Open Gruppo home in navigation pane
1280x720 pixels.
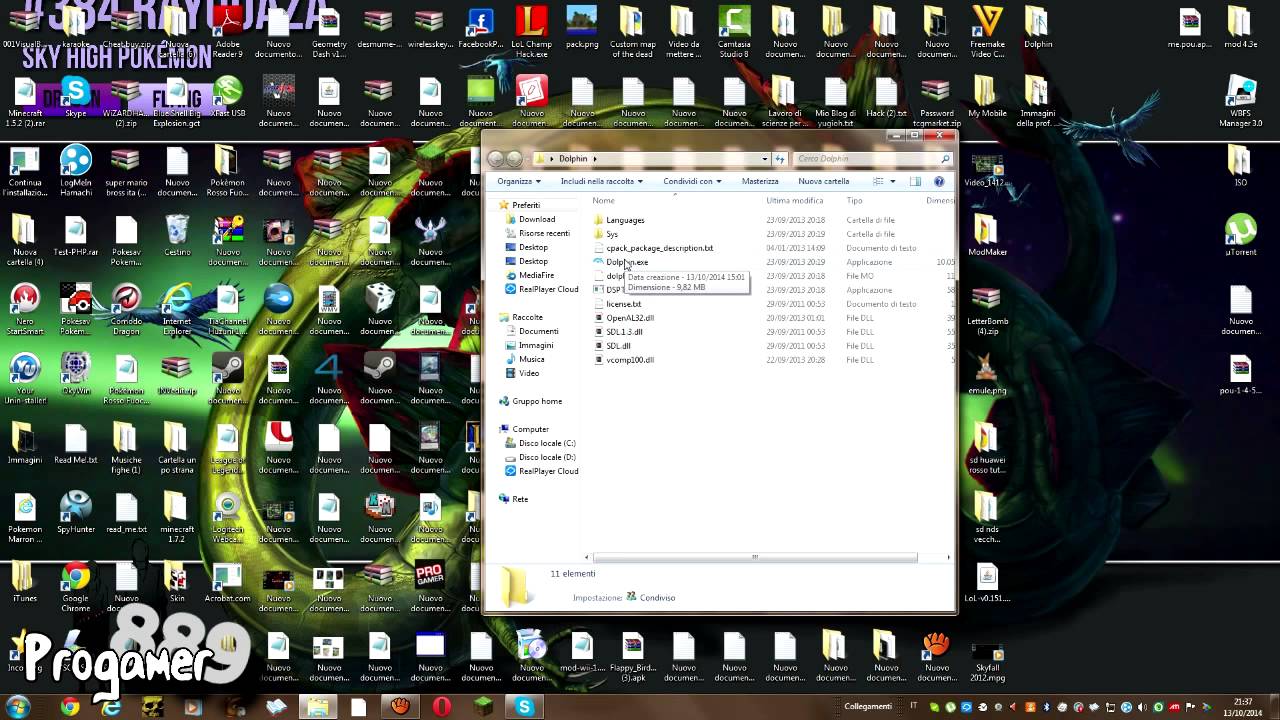point(537,401)
